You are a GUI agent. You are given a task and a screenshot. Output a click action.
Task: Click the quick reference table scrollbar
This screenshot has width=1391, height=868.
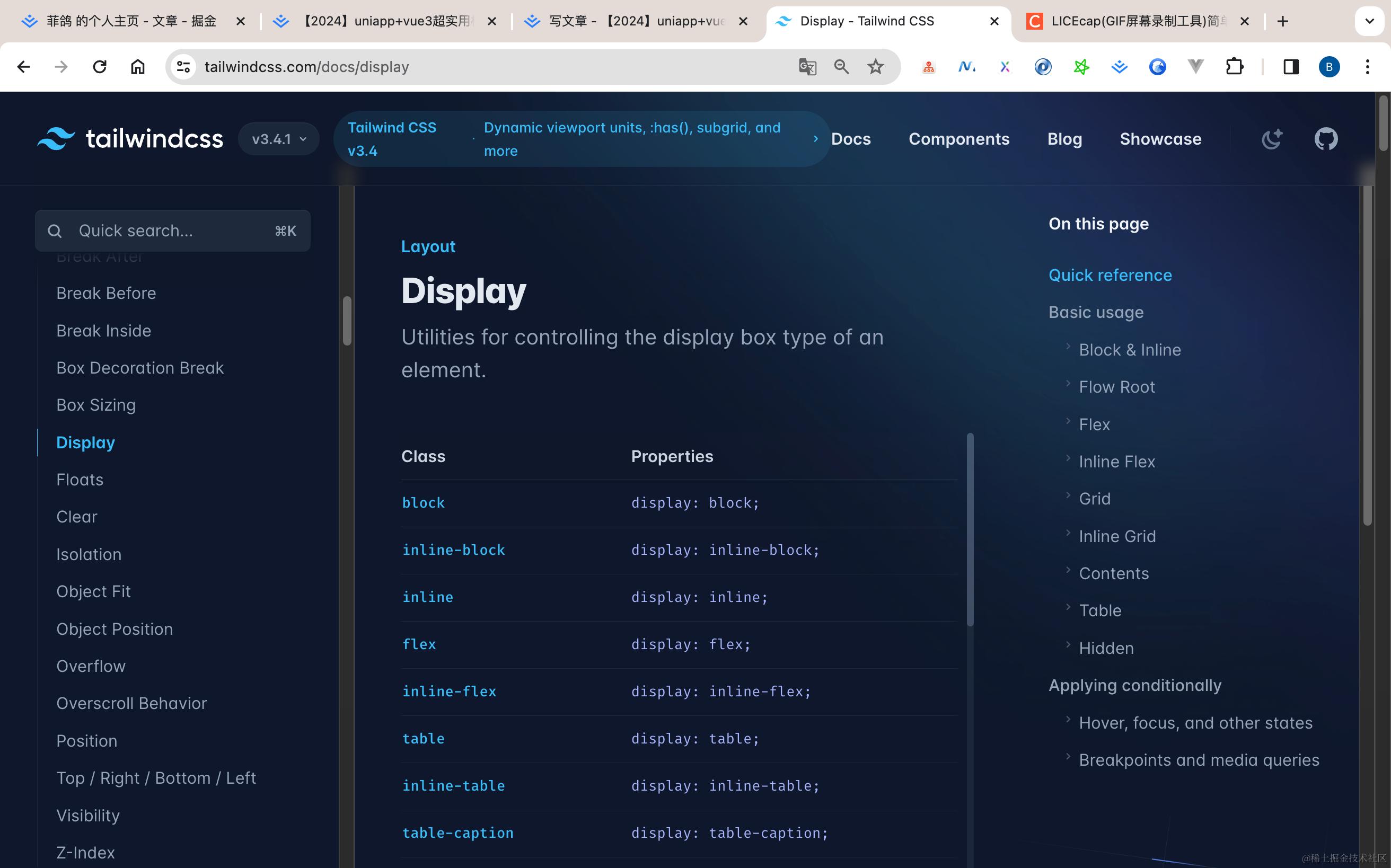coord(970,529)
